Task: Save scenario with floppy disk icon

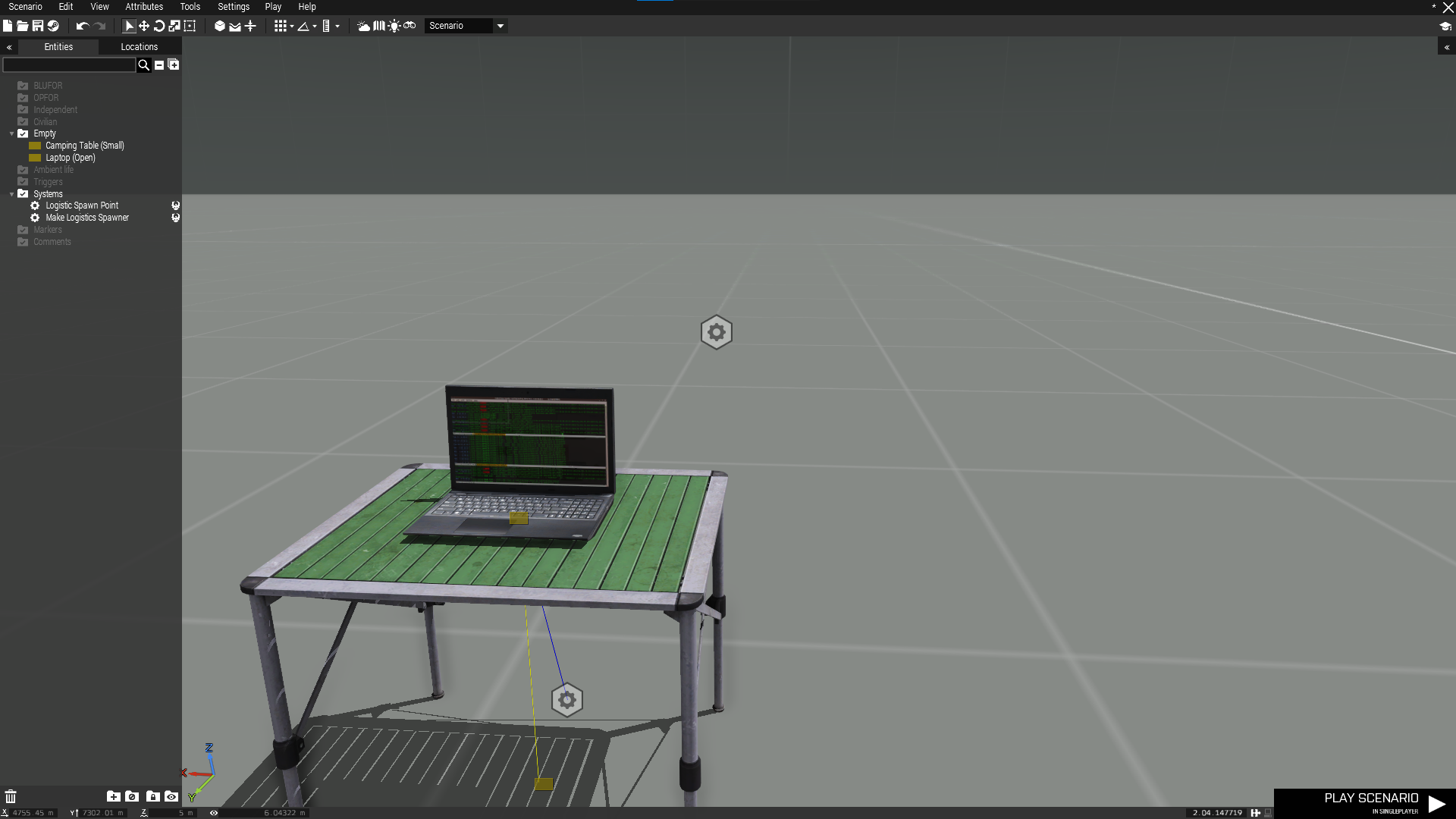Action: pos(37,26)
